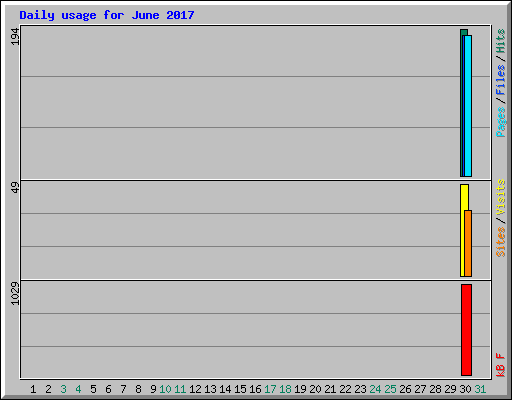This screenshot has width=512, height=400.
Task: Click day 14 on the x-axis
Action: pyautogui.click(x=225, y=389)
